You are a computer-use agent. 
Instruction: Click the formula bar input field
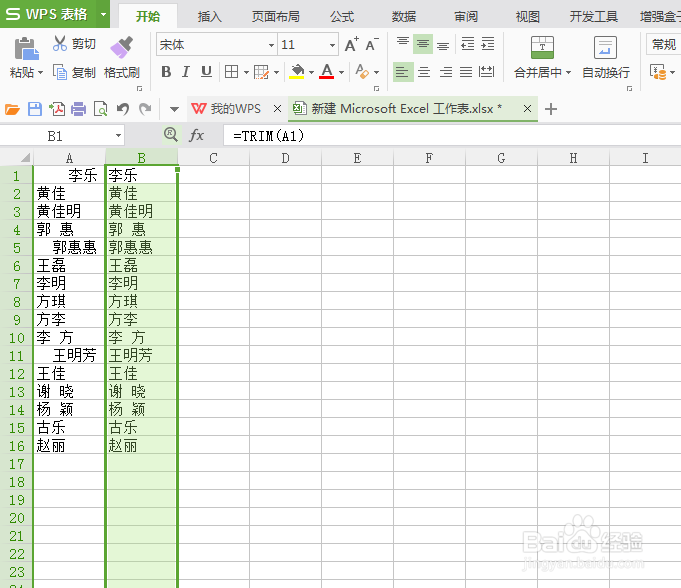(452, 136)
